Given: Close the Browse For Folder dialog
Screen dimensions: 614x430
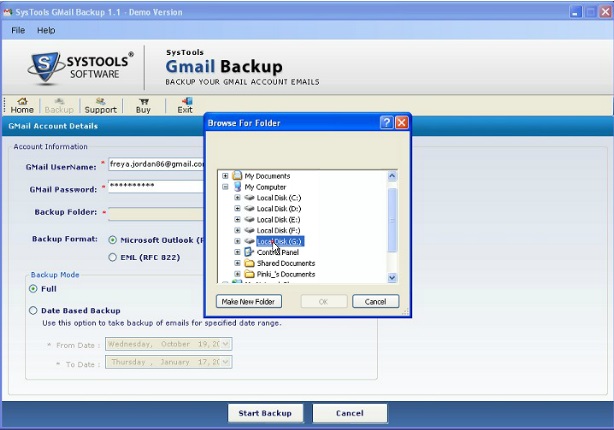Looking at the screenshot, I should [401, 123].
